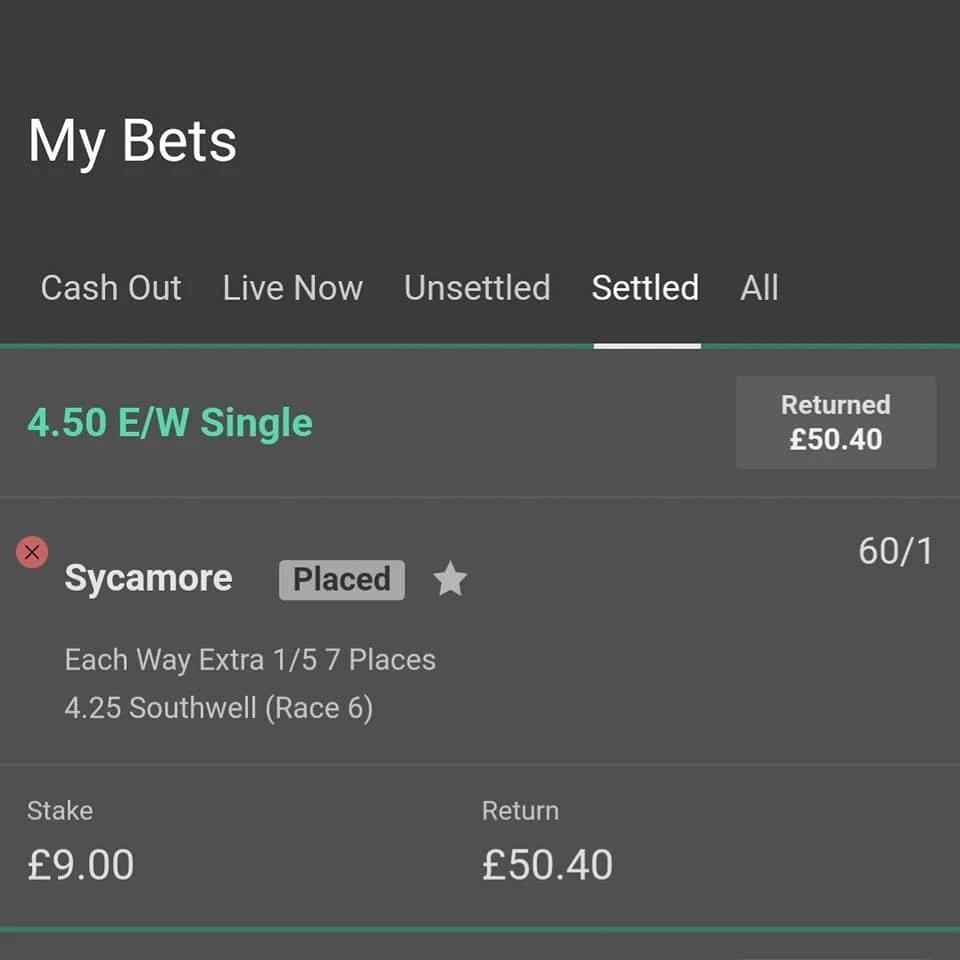Click the Returned £50.40 box
Viewport: 960px width, 960px height.
[x=835, y=422]
